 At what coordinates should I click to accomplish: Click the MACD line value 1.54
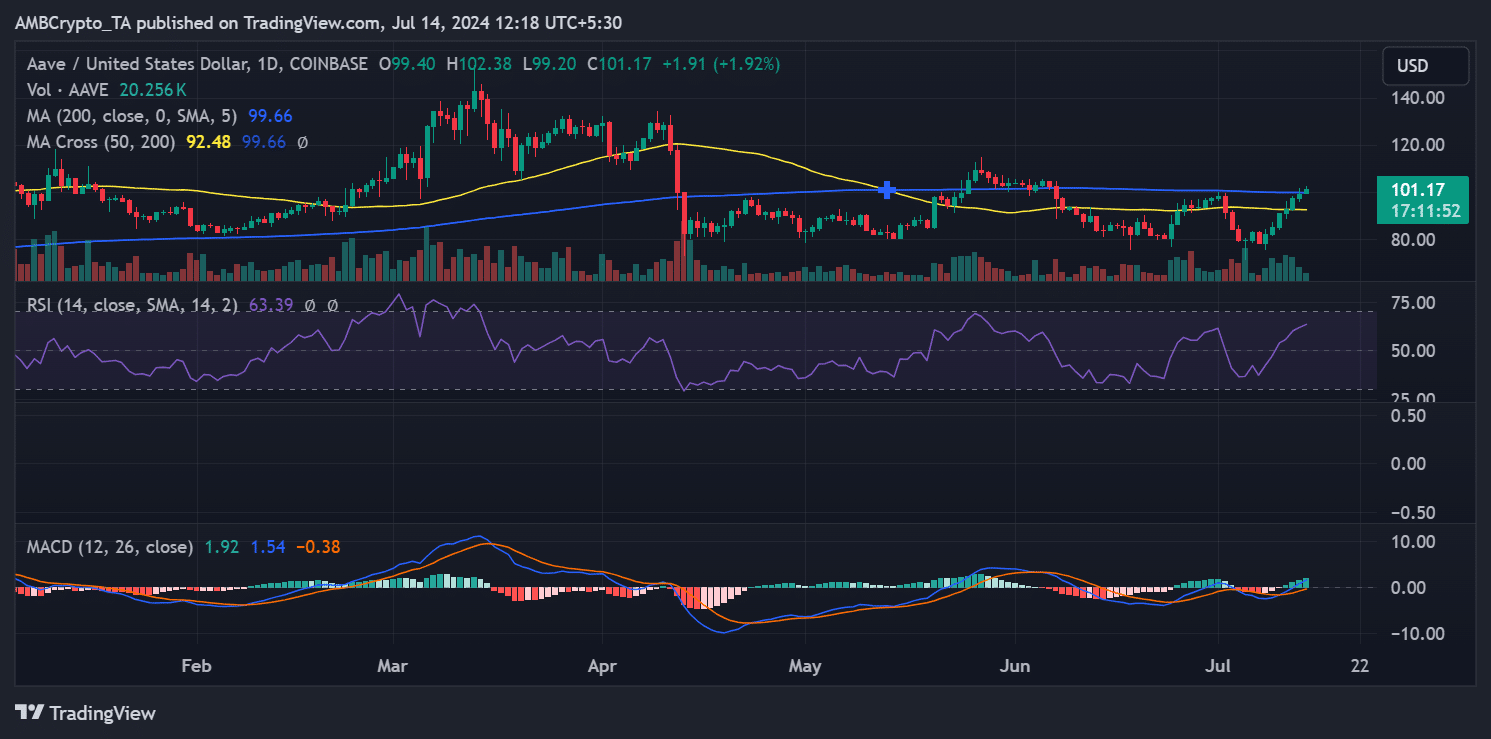coord(268,547)
